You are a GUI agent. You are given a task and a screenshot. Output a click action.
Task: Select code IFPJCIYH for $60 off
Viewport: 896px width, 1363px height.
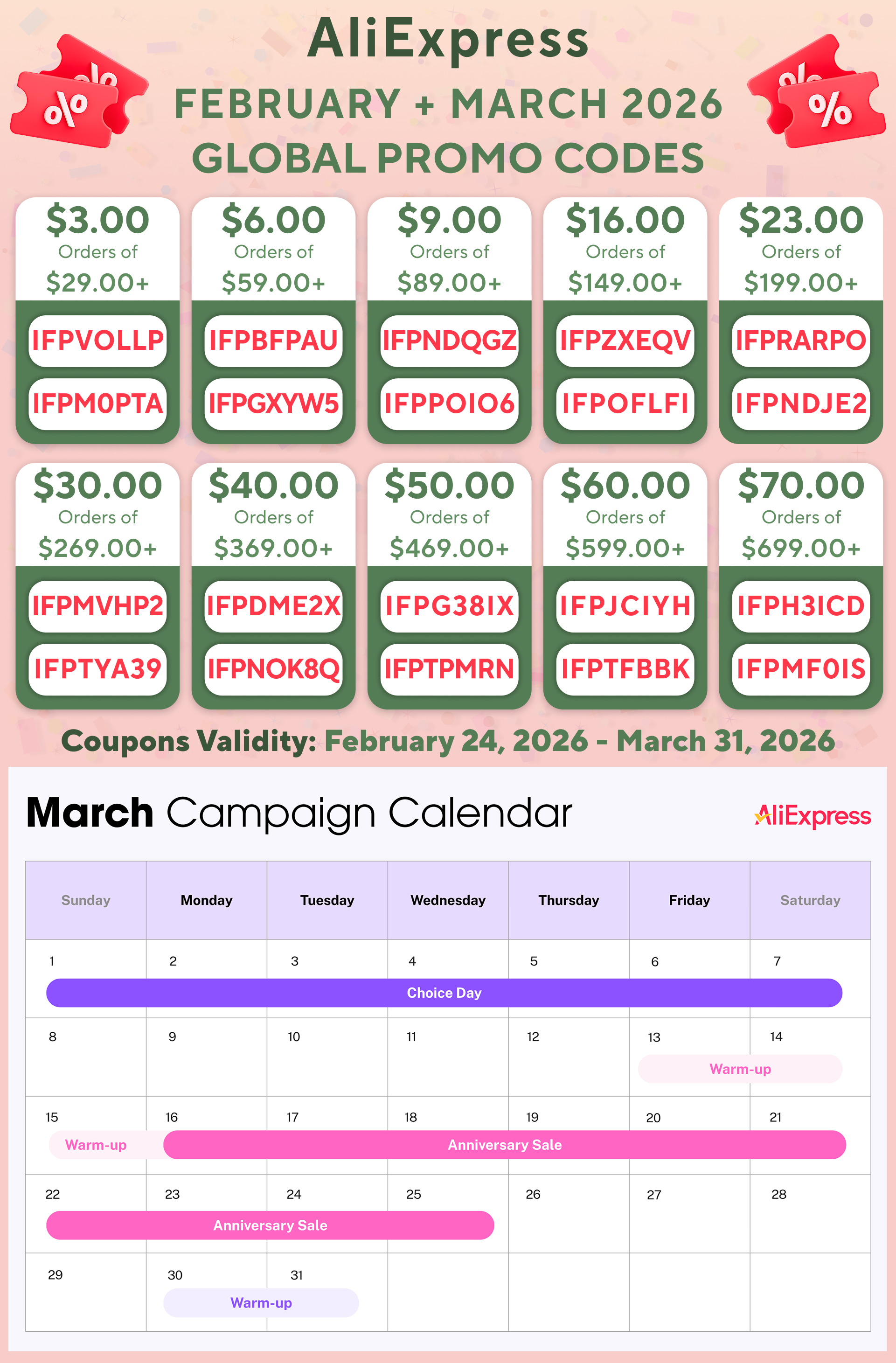pyautogui.click(x=625, y=606)
